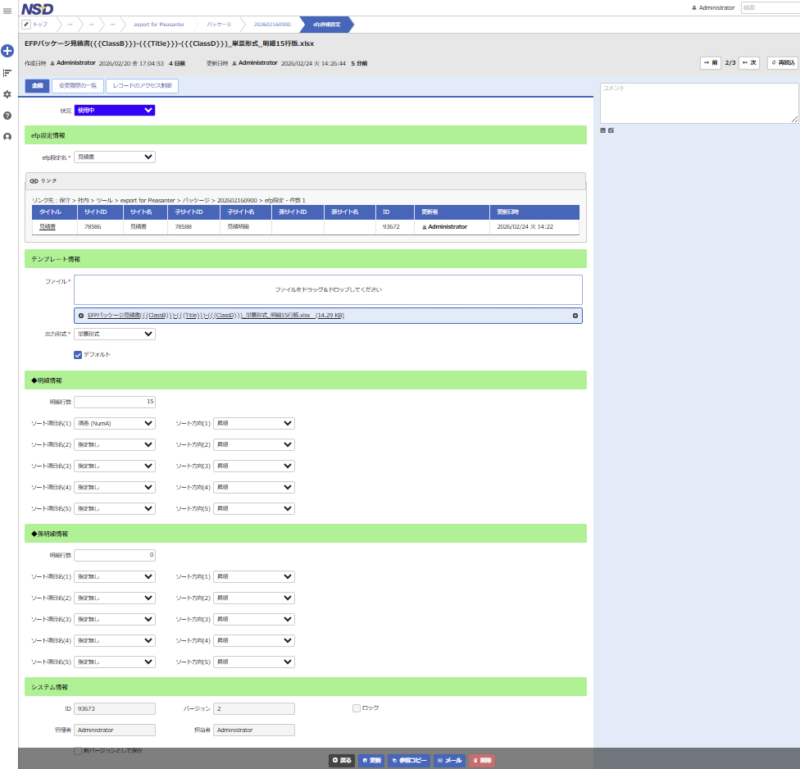The image size is (800, 769).
Task: Enable the ロック checkbox
Action: [x=356, y=708]
